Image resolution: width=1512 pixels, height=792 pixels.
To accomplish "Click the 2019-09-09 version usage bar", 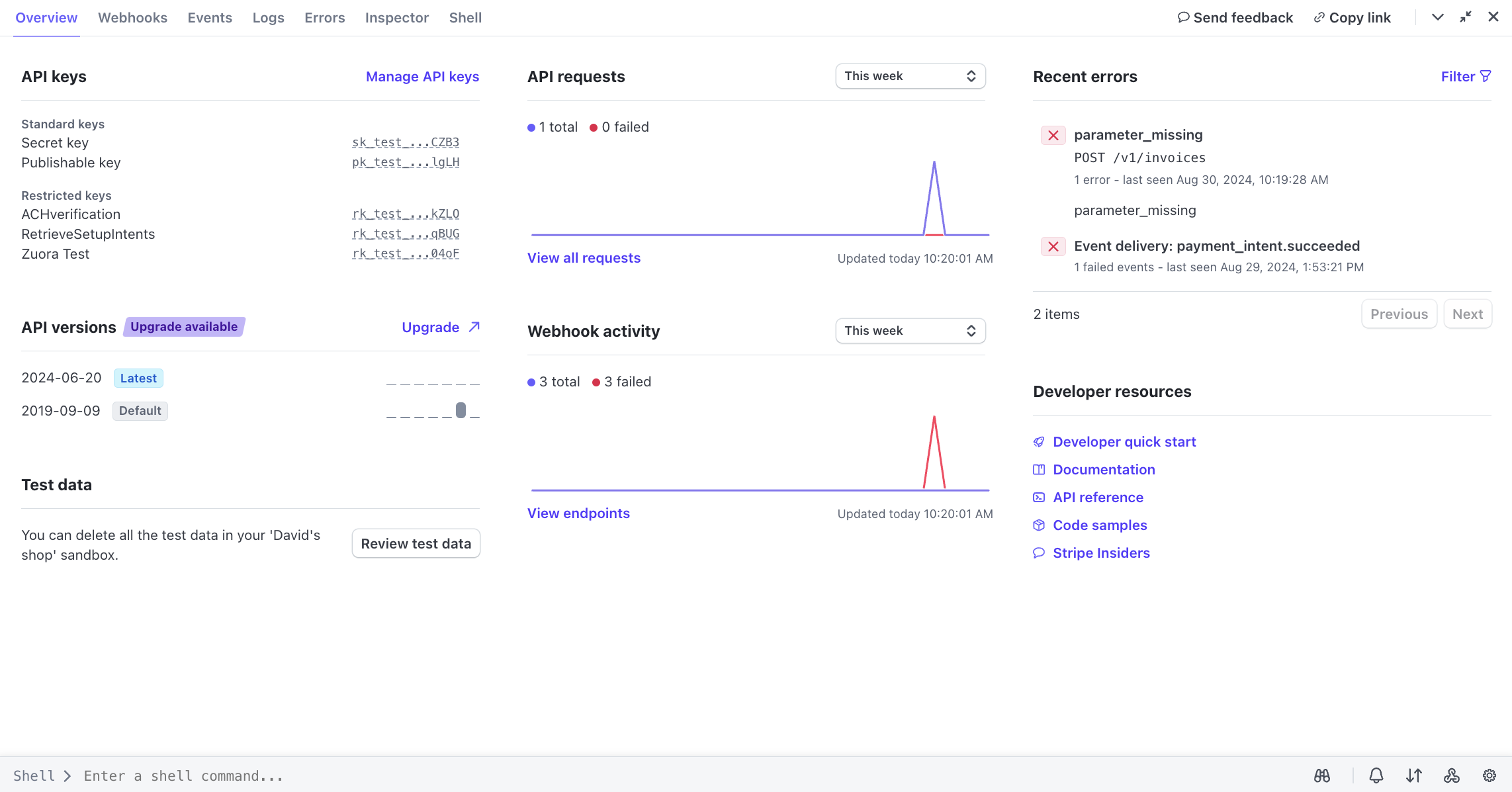I will tap(461, 410).
